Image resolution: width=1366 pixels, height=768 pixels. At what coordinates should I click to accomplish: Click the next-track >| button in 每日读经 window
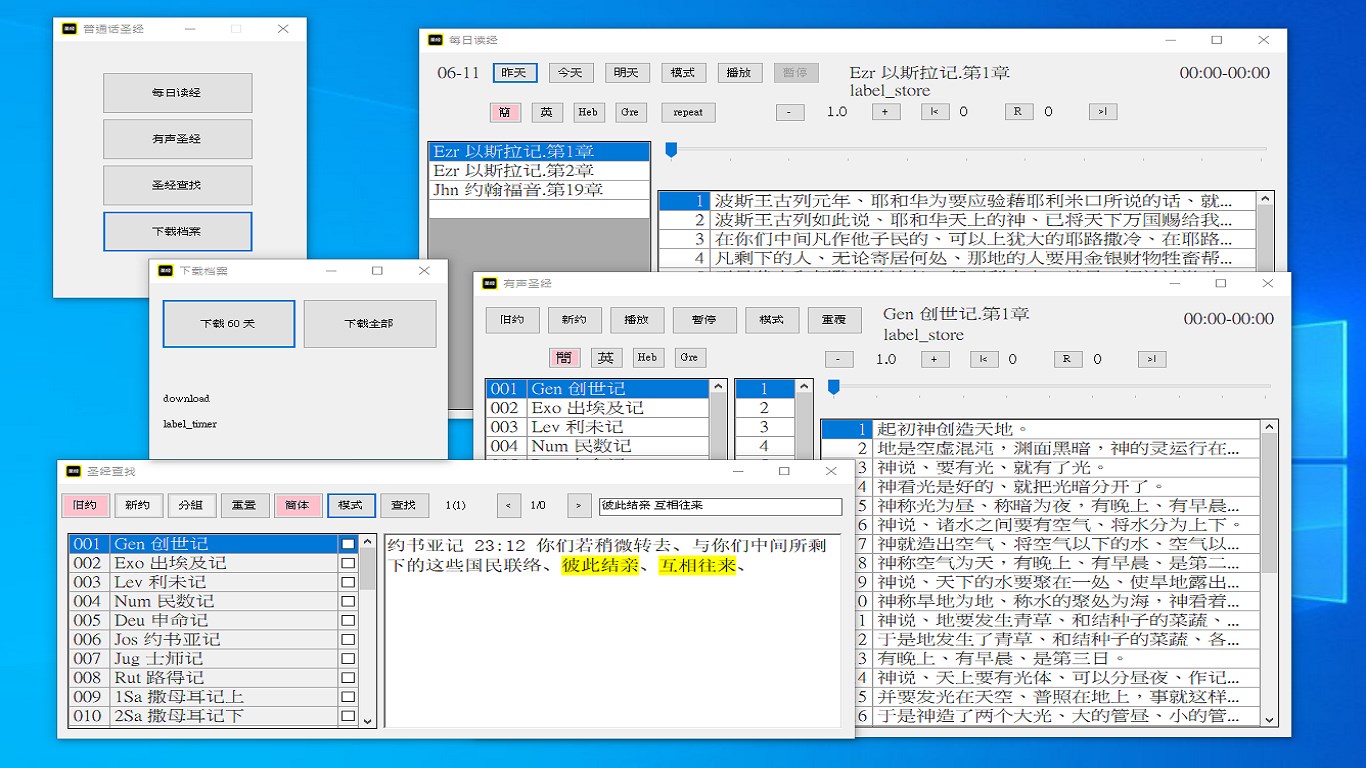(x=1102, y=112)
